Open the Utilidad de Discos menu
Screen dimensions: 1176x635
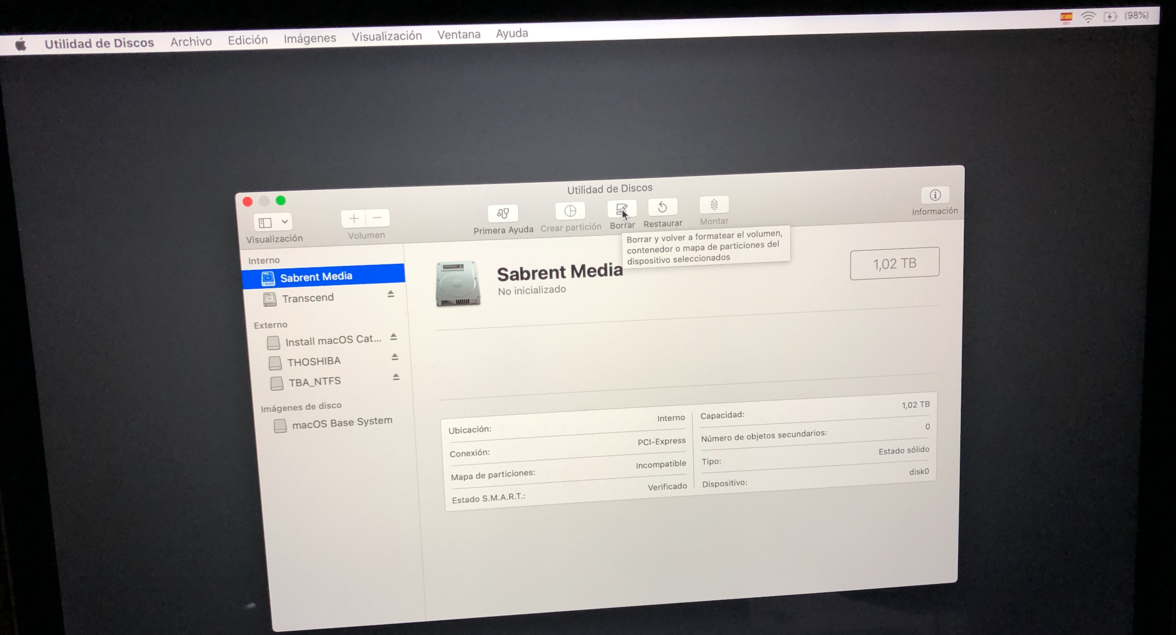coord(99,43)
